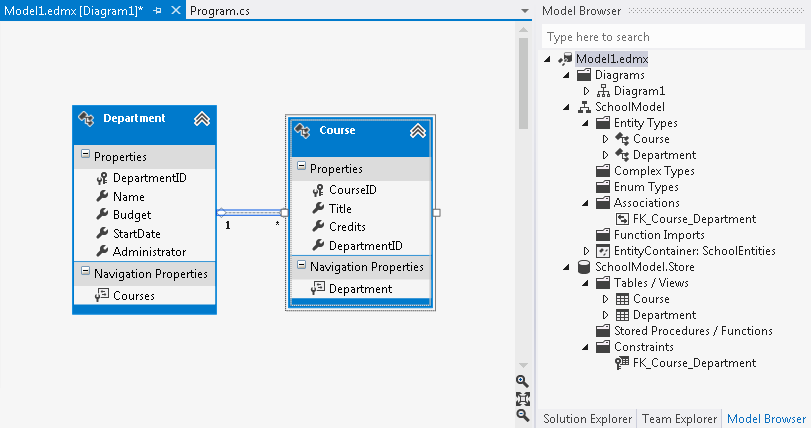Click the FK_Course_Department association icon under Associations

coord(622,219)
